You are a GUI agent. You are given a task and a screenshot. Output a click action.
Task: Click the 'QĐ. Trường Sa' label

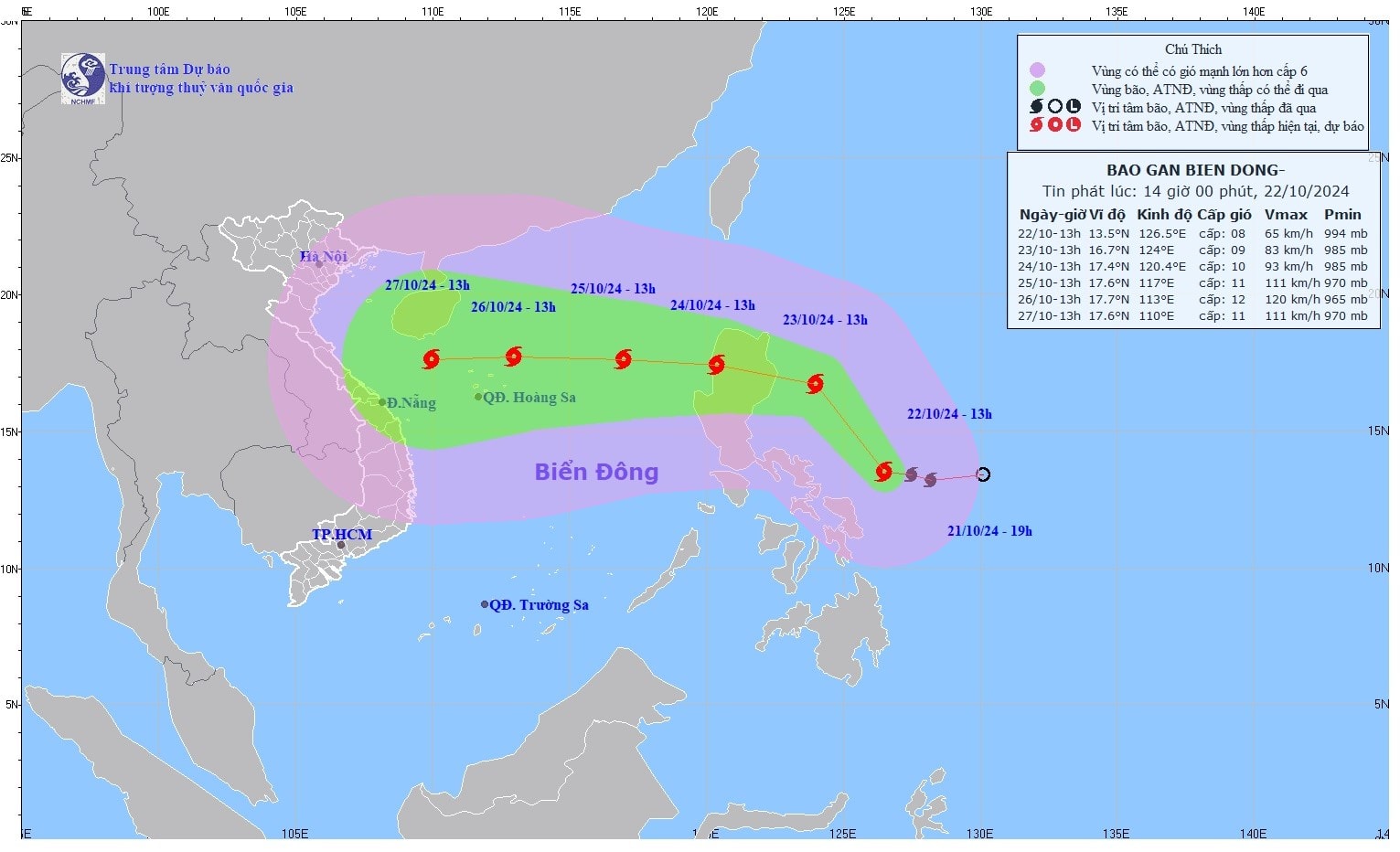coord(540,605)
